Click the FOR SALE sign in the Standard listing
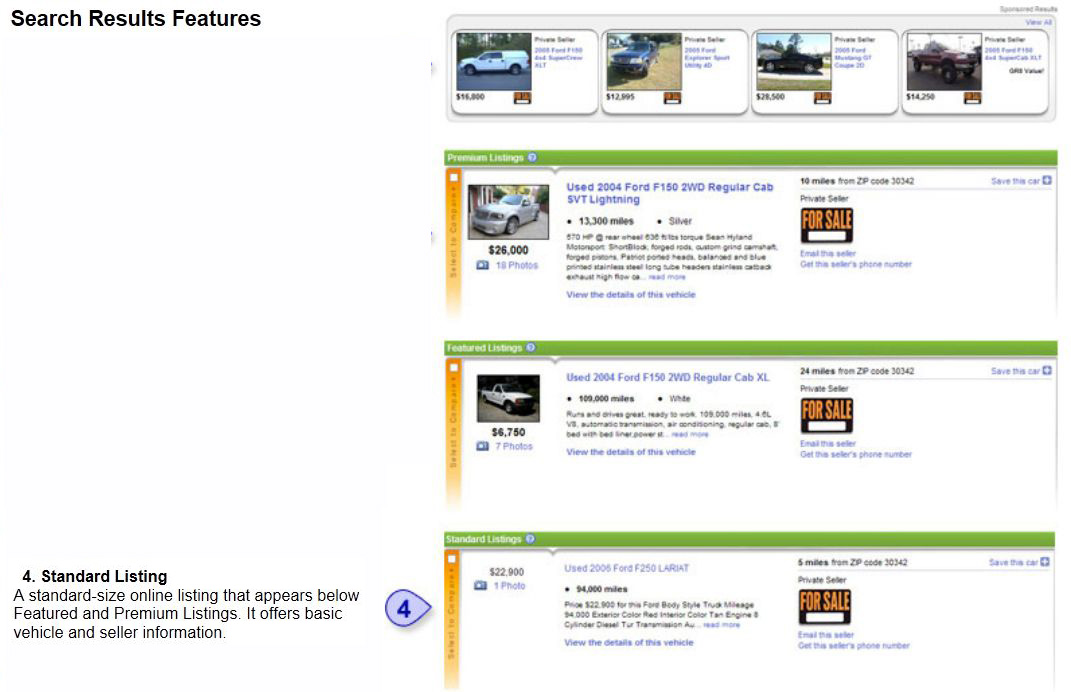 tap(824, 606)
